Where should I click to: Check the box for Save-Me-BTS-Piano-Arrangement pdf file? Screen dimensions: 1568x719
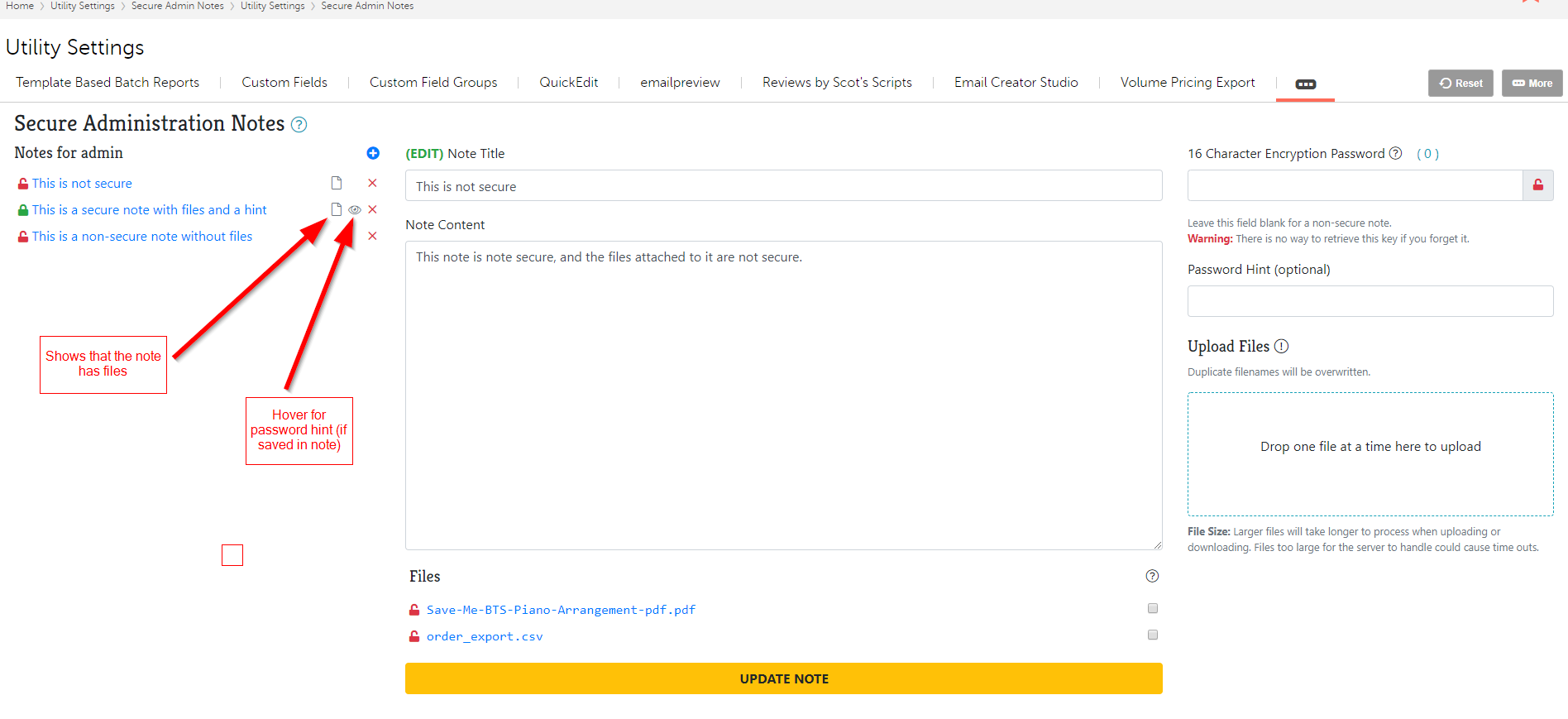(1153, 608)
